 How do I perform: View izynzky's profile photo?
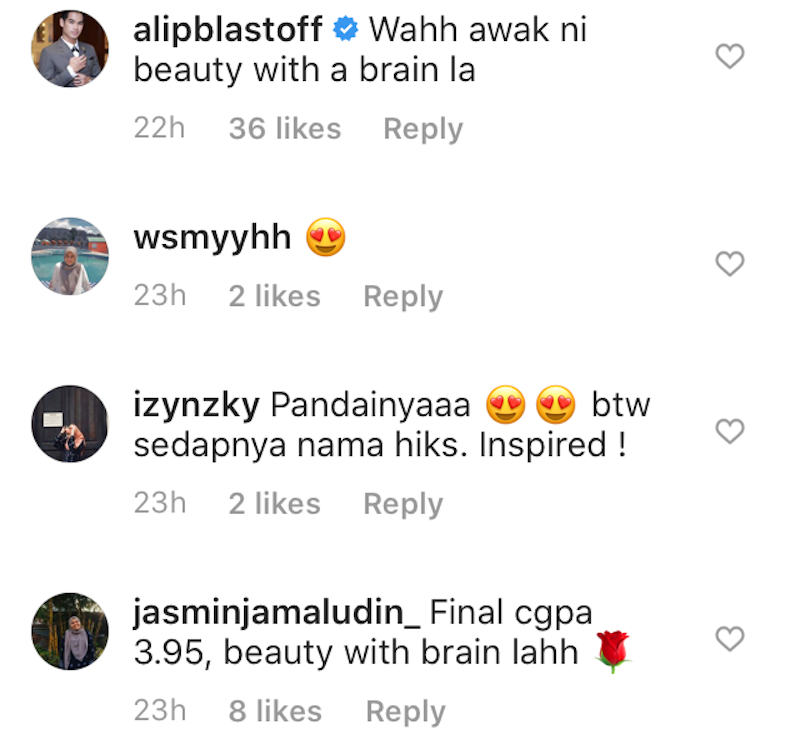[x=70, y=424]
